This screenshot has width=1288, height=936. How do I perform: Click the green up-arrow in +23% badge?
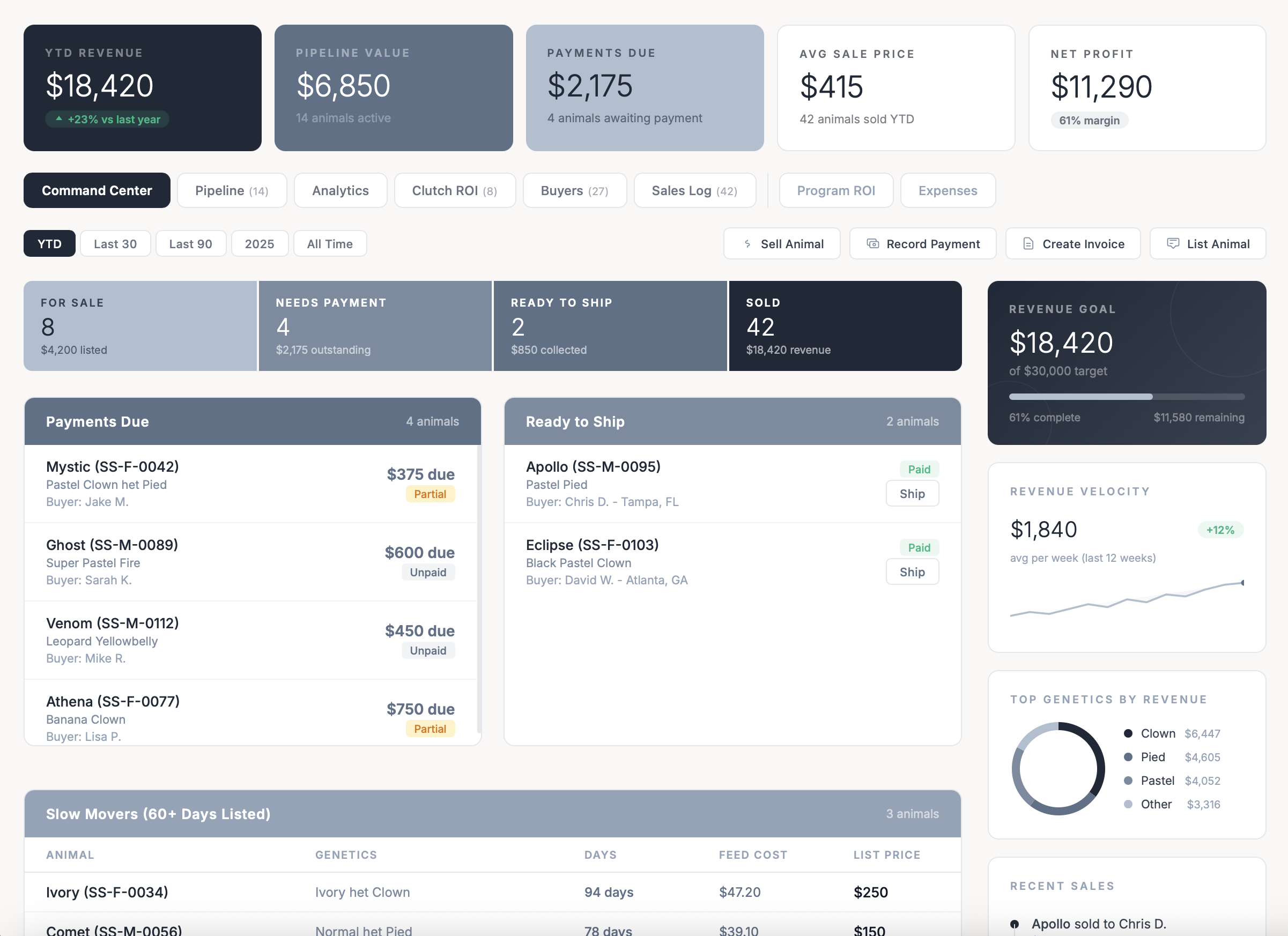tap(58, 118)
